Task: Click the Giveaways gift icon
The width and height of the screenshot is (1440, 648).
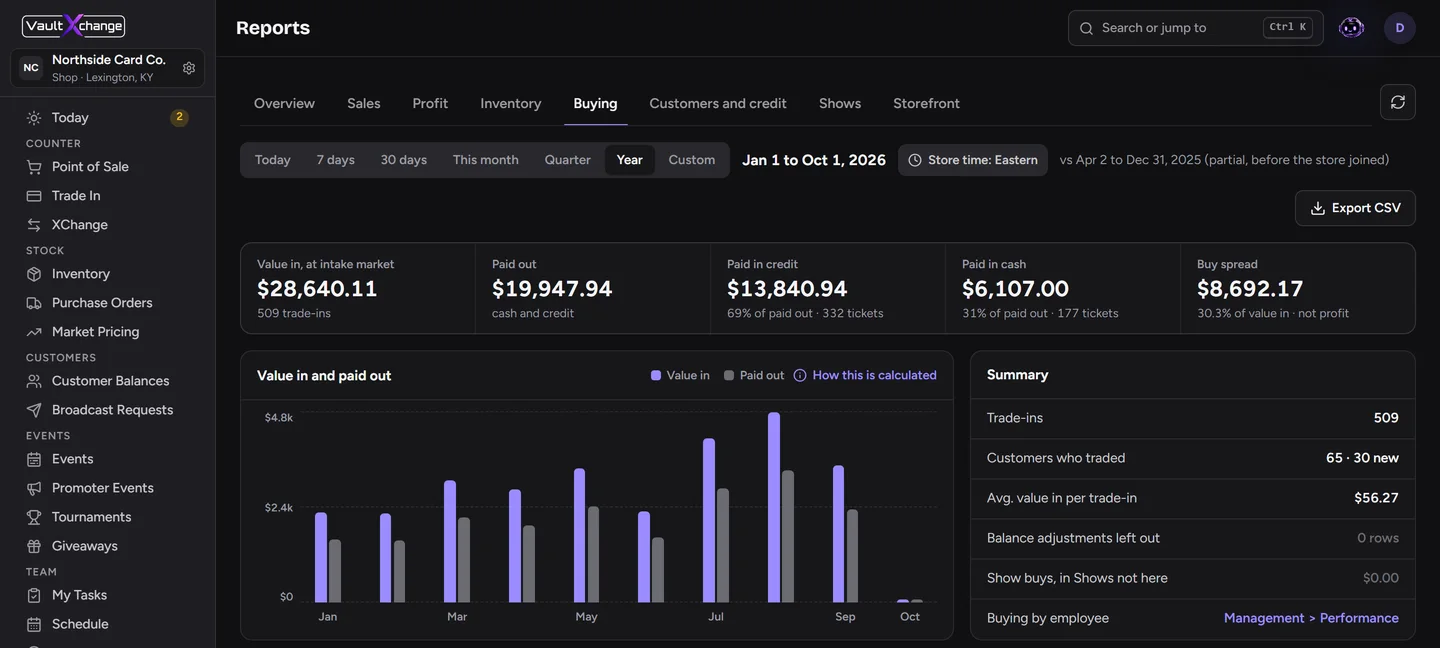Action: coord(34,546)
